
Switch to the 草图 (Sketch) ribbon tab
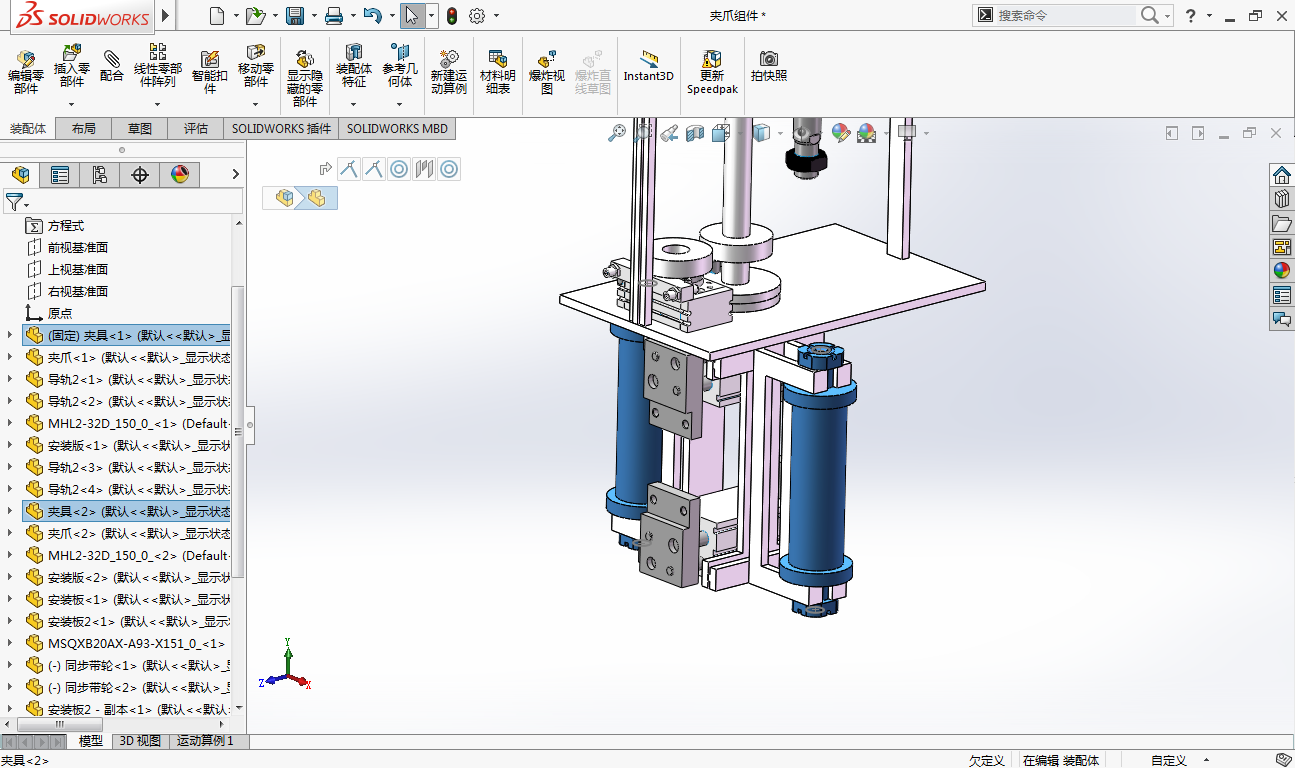(x=140, y=128)
